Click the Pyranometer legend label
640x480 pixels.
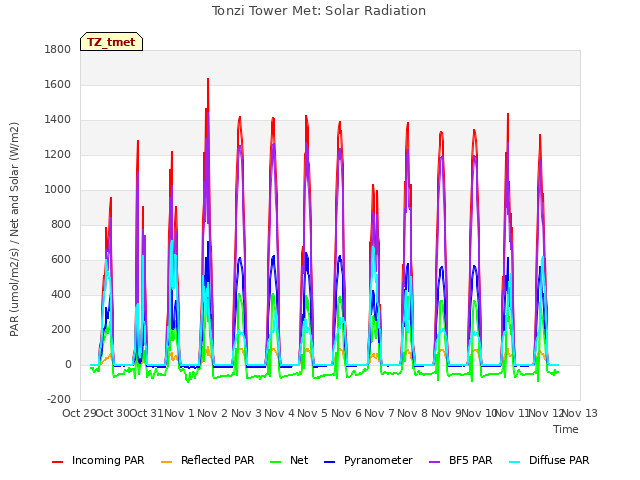pyautogui.click(x=378, y=460)
